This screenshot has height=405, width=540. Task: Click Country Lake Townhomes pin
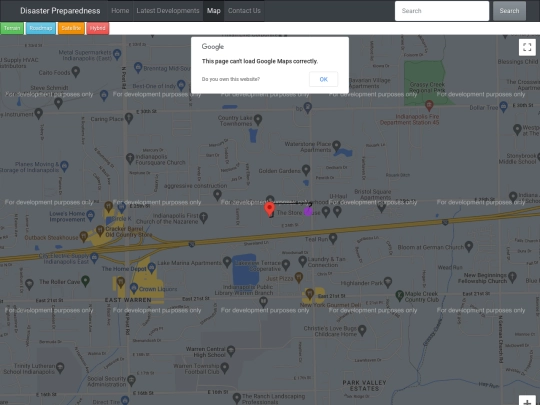(258, 120)
